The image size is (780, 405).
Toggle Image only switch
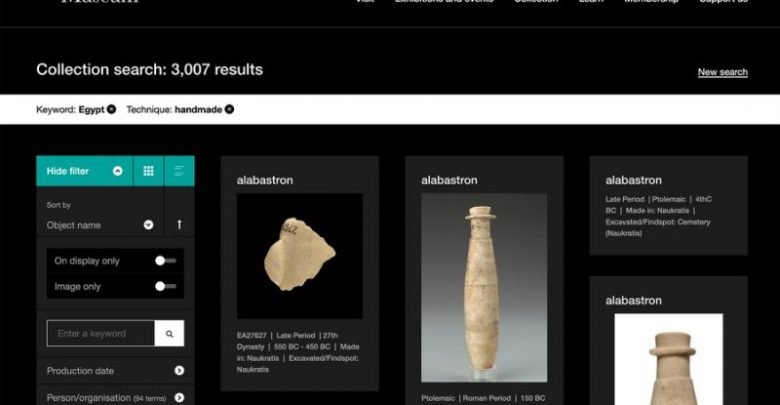tap(165, 286)
